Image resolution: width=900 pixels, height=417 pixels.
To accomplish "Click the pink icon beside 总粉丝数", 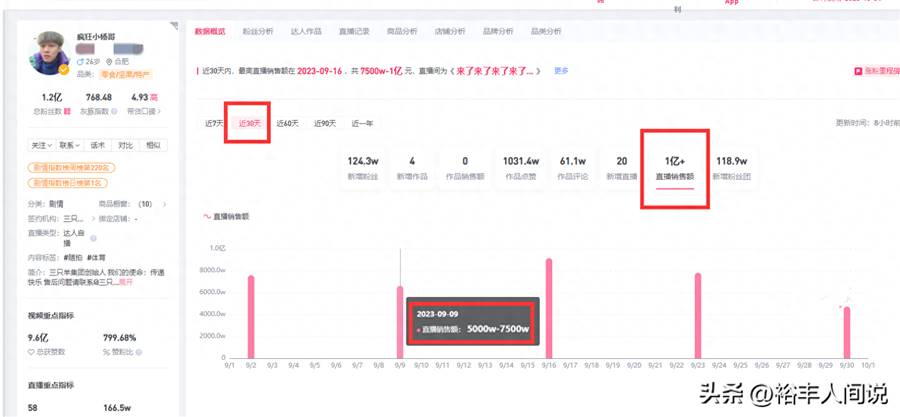I will (x=67, y=111).
